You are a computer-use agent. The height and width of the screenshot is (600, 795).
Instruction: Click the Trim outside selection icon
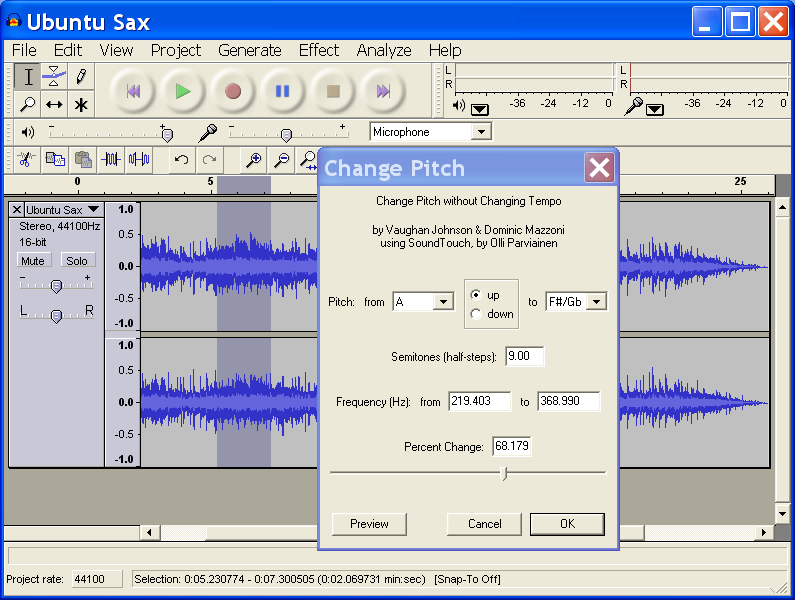coord(111,160)
